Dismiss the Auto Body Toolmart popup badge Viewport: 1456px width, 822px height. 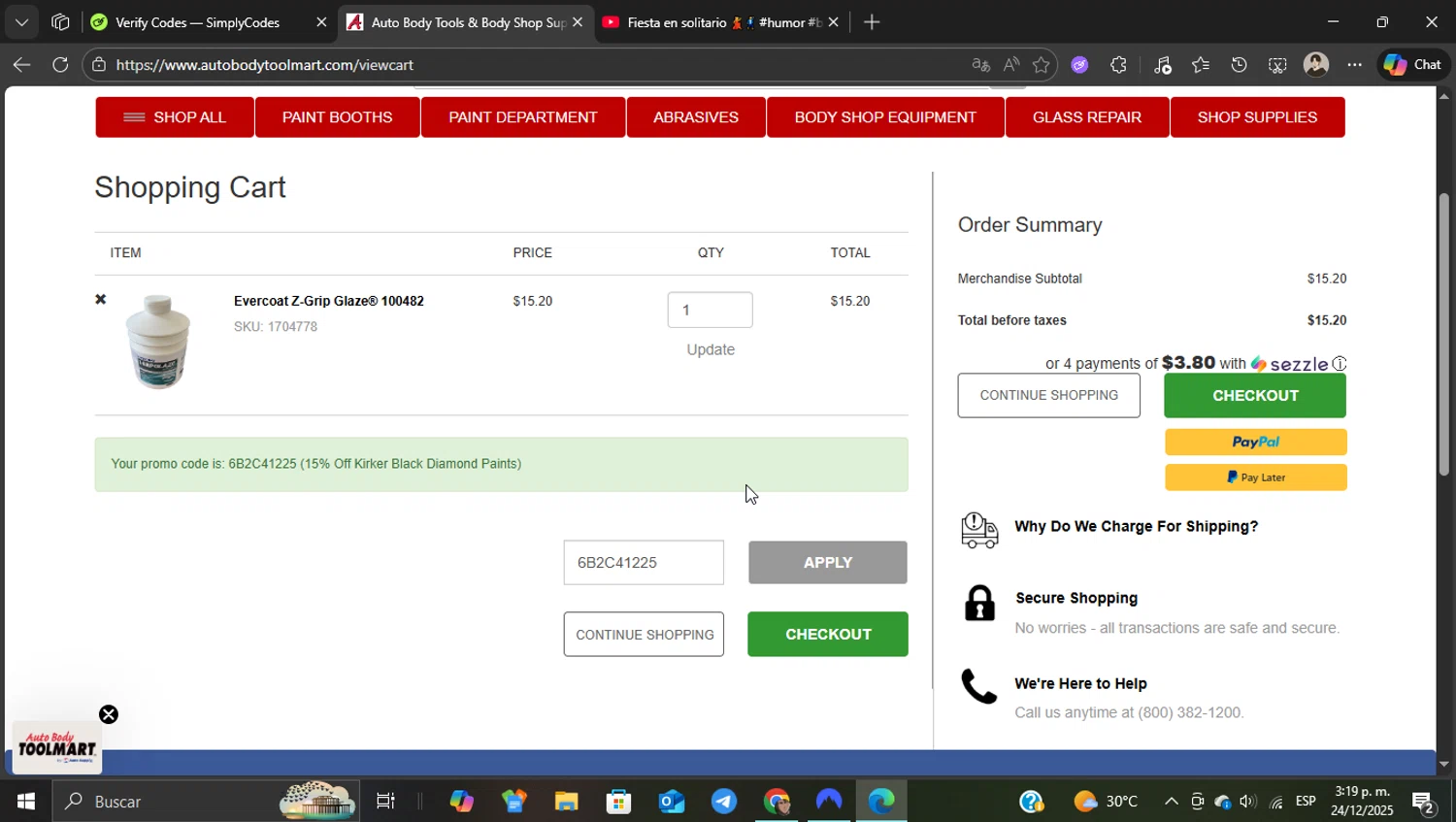pyautogui.click(x=109, y=715)
